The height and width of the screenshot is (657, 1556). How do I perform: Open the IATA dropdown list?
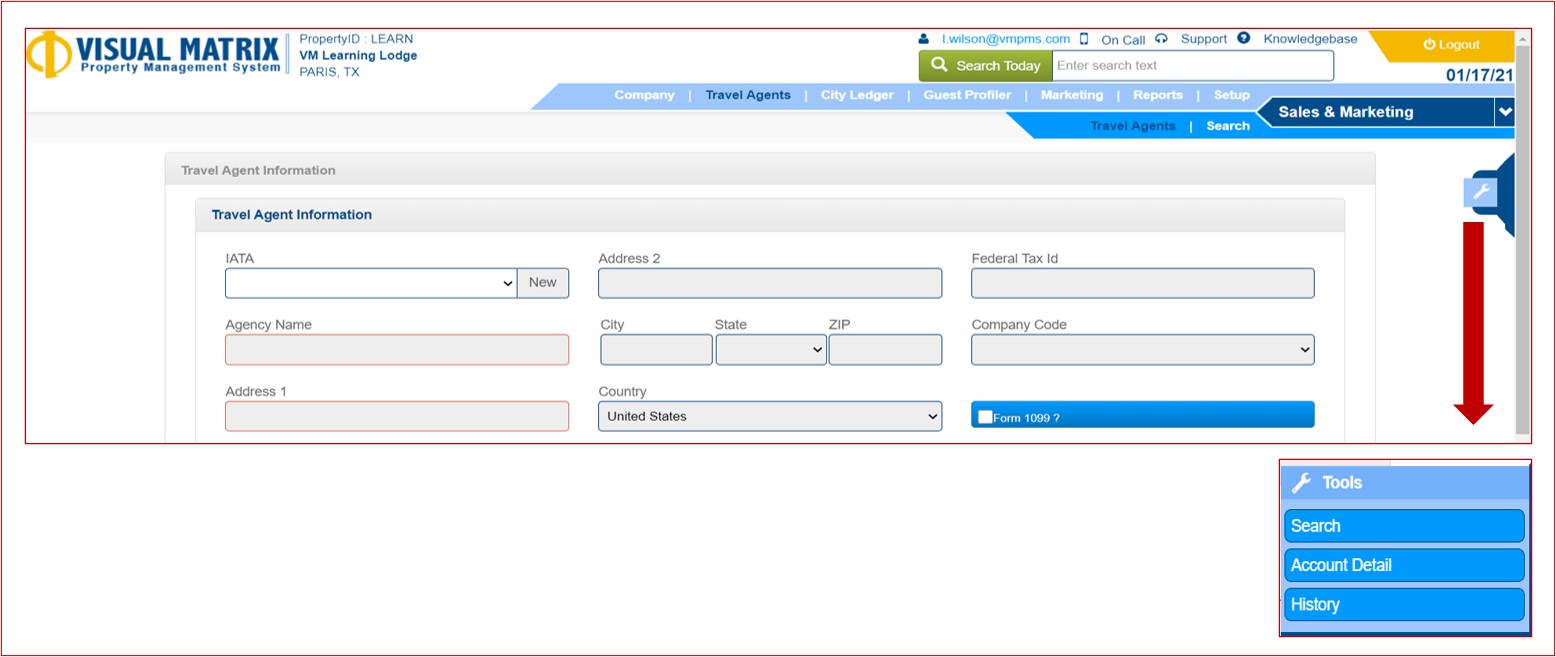(371, 283)
